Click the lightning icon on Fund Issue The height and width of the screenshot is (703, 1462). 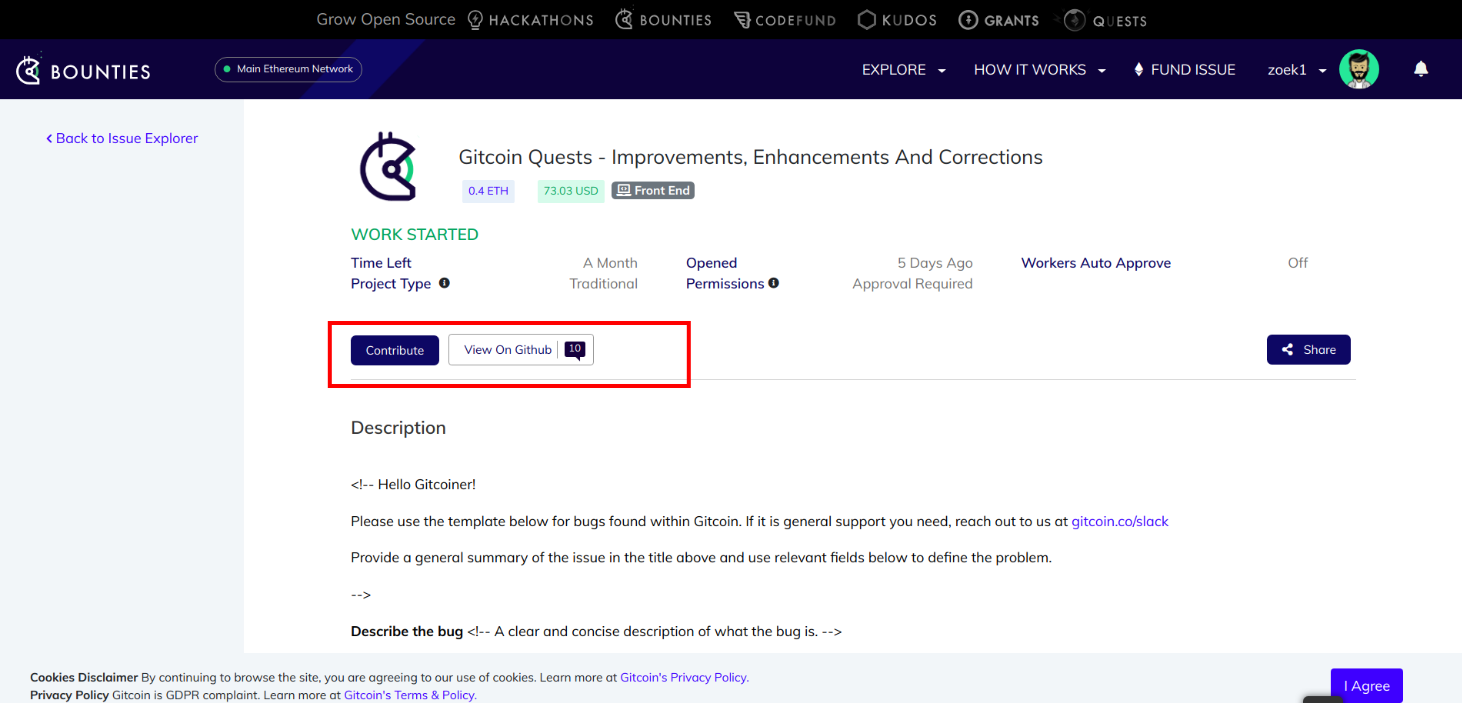(x=1138, y=69)
